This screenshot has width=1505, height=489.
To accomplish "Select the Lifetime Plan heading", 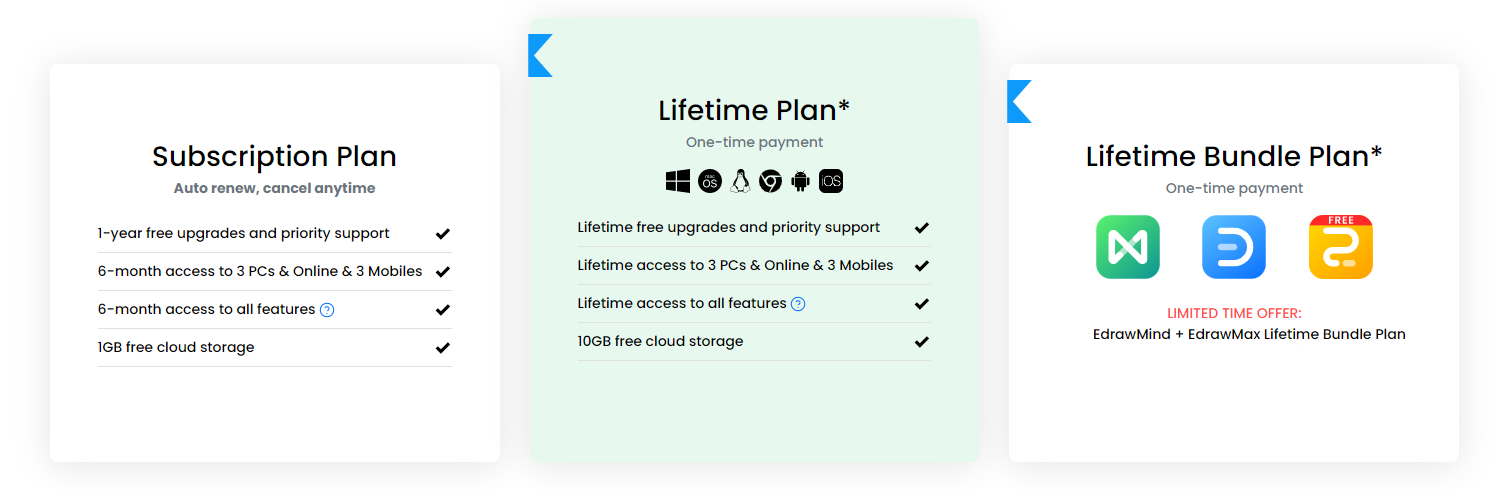I will point(754,110).
